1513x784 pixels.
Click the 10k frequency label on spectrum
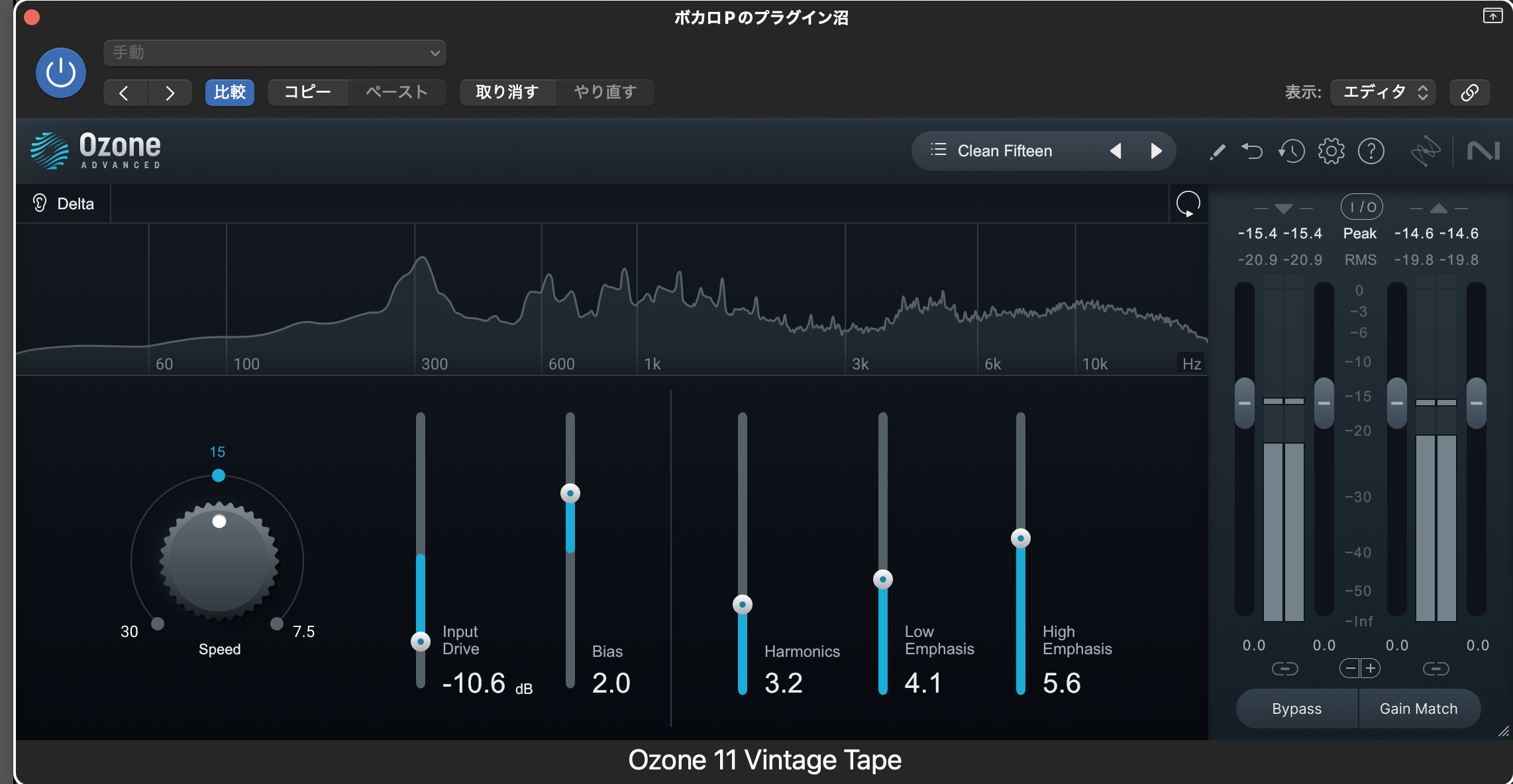[1094, 364]
